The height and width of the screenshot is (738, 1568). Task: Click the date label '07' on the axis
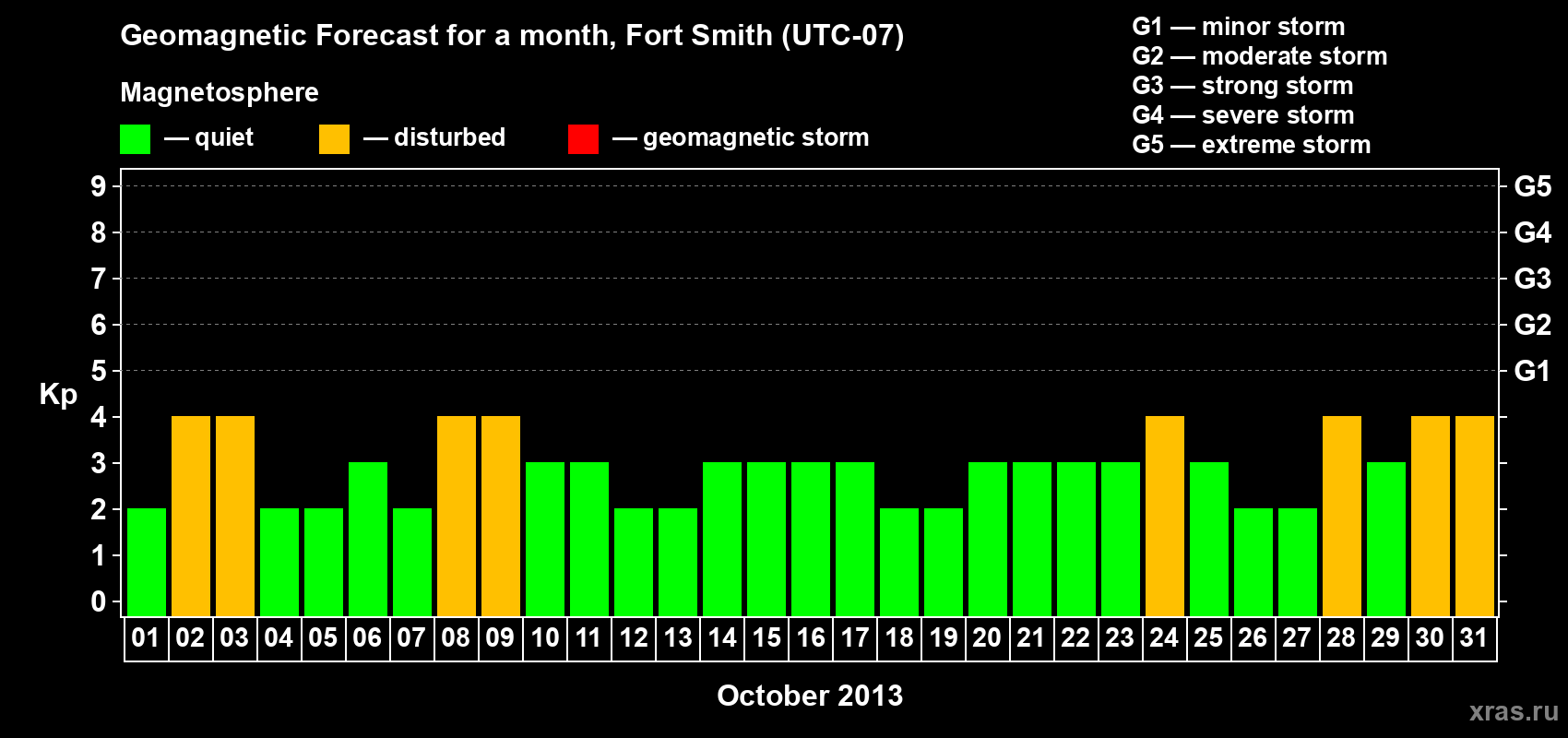tap(411, 638)
